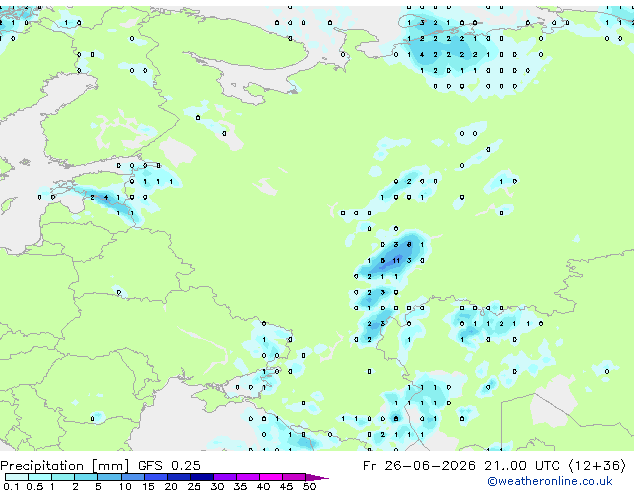Select the 5–10 mm legend color swatch

click(109, 477)
